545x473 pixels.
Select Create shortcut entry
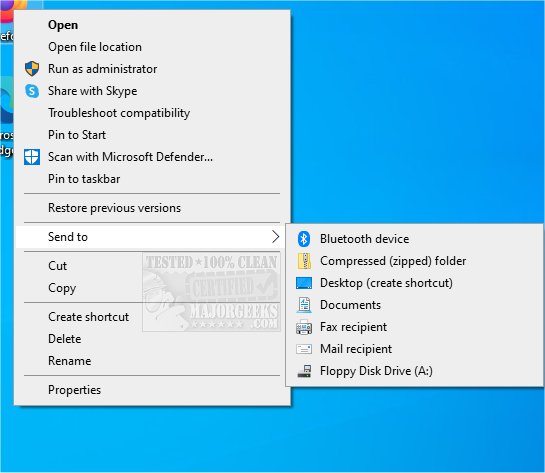tap(88, 317)
